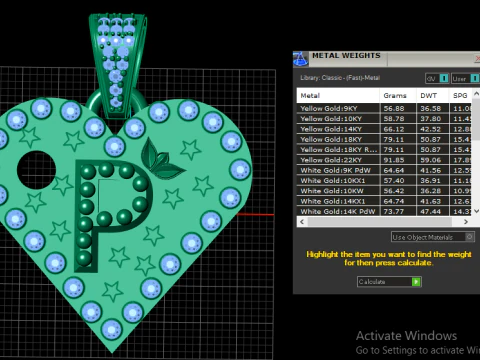The height and width of the screenshot is (360, 480).
Task: Click the right arrow of horizontal scrollbar
Action: 466,222
